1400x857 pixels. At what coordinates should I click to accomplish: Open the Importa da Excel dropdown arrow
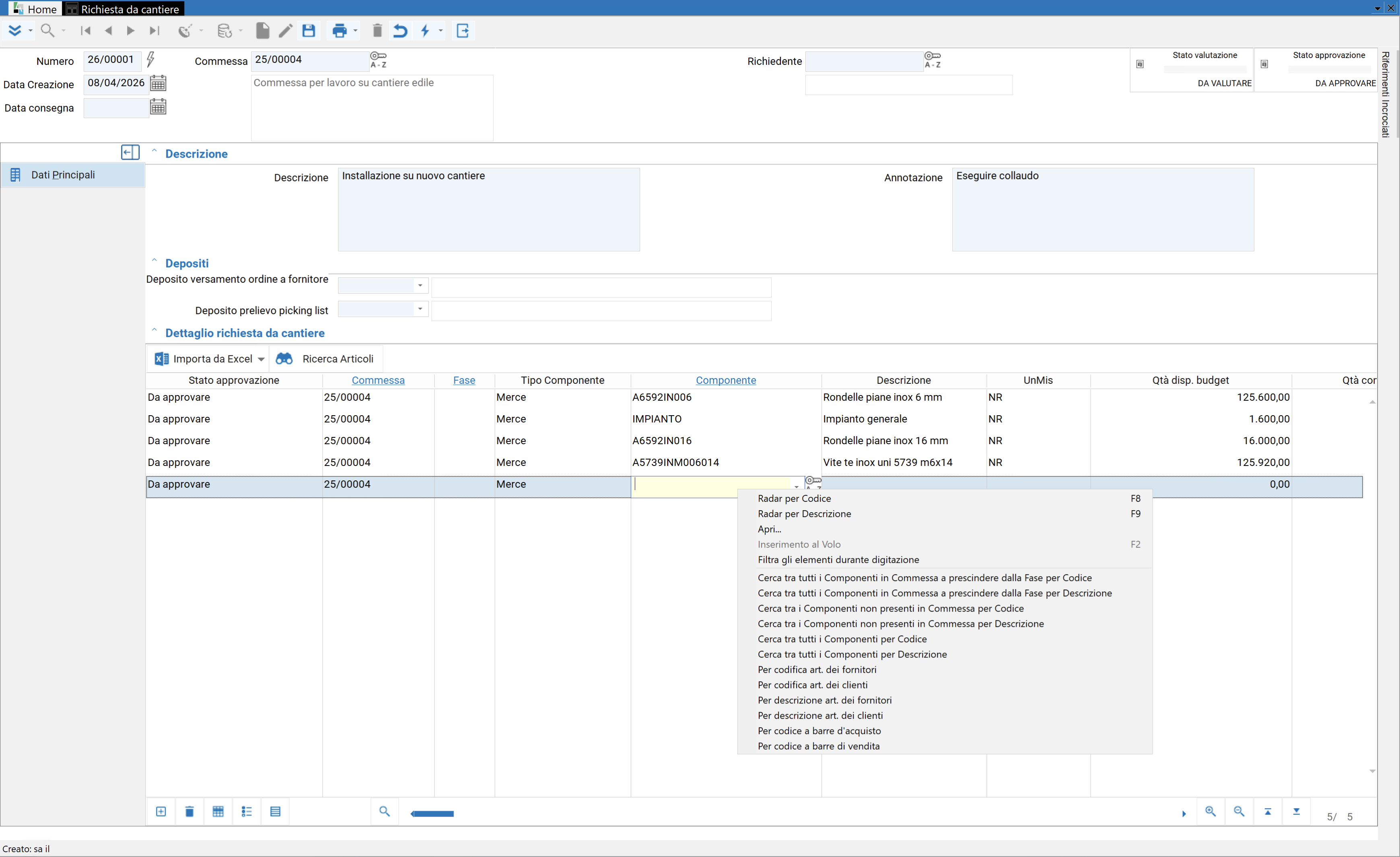[261, 359]
